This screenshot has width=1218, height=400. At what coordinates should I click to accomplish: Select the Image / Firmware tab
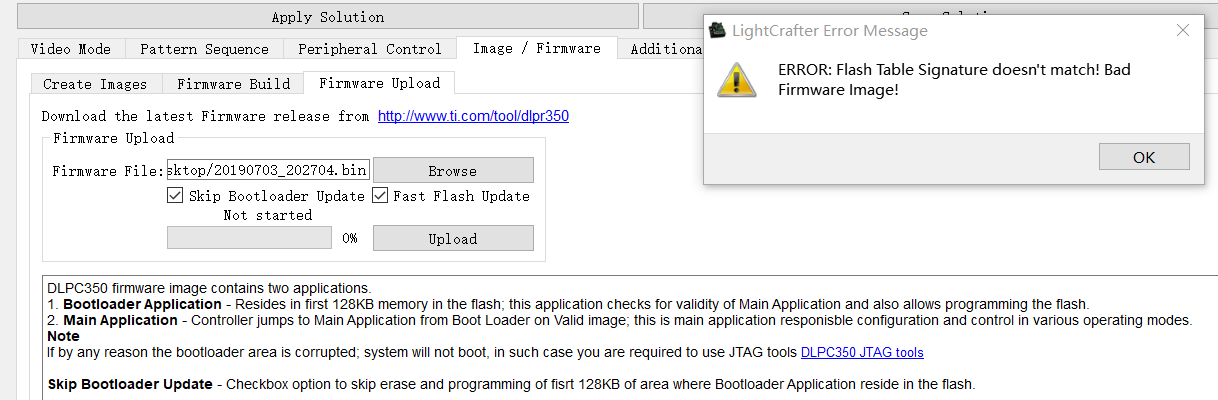click(536, 48)
